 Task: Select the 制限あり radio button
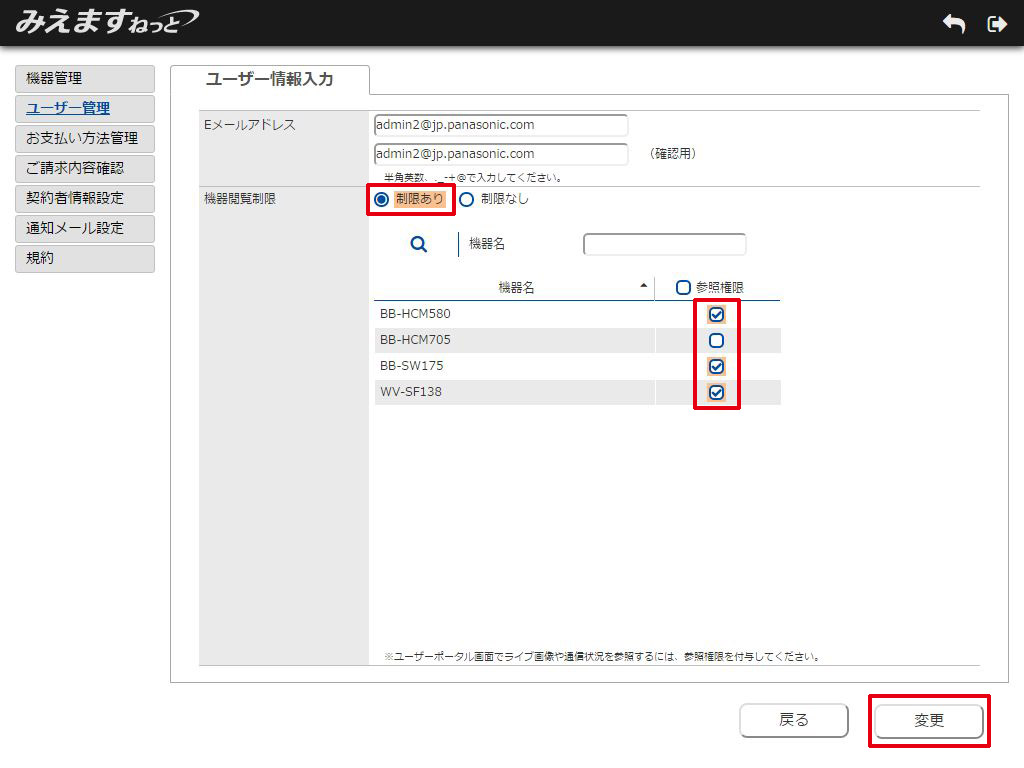click(381, 199)
